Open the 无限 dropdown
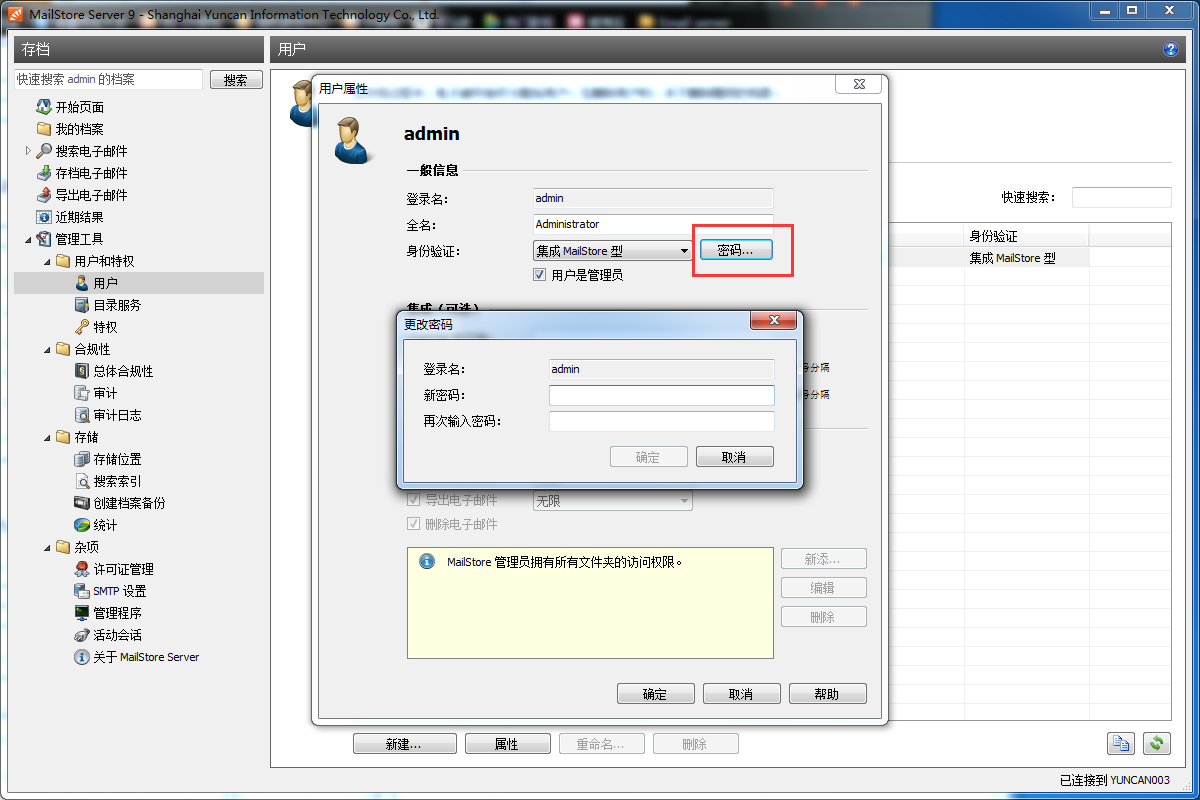Viewport: 1200px width, 800px height. pos(612,501)
